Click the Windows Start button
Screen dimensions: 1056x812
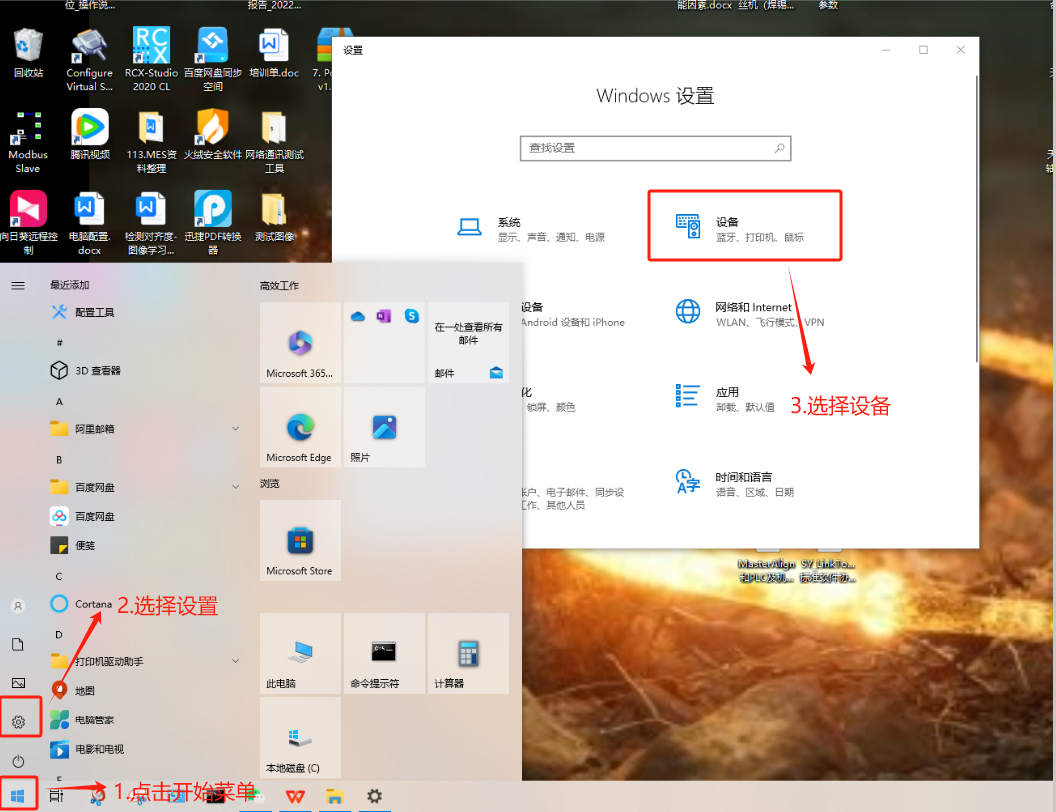(18, 795)
